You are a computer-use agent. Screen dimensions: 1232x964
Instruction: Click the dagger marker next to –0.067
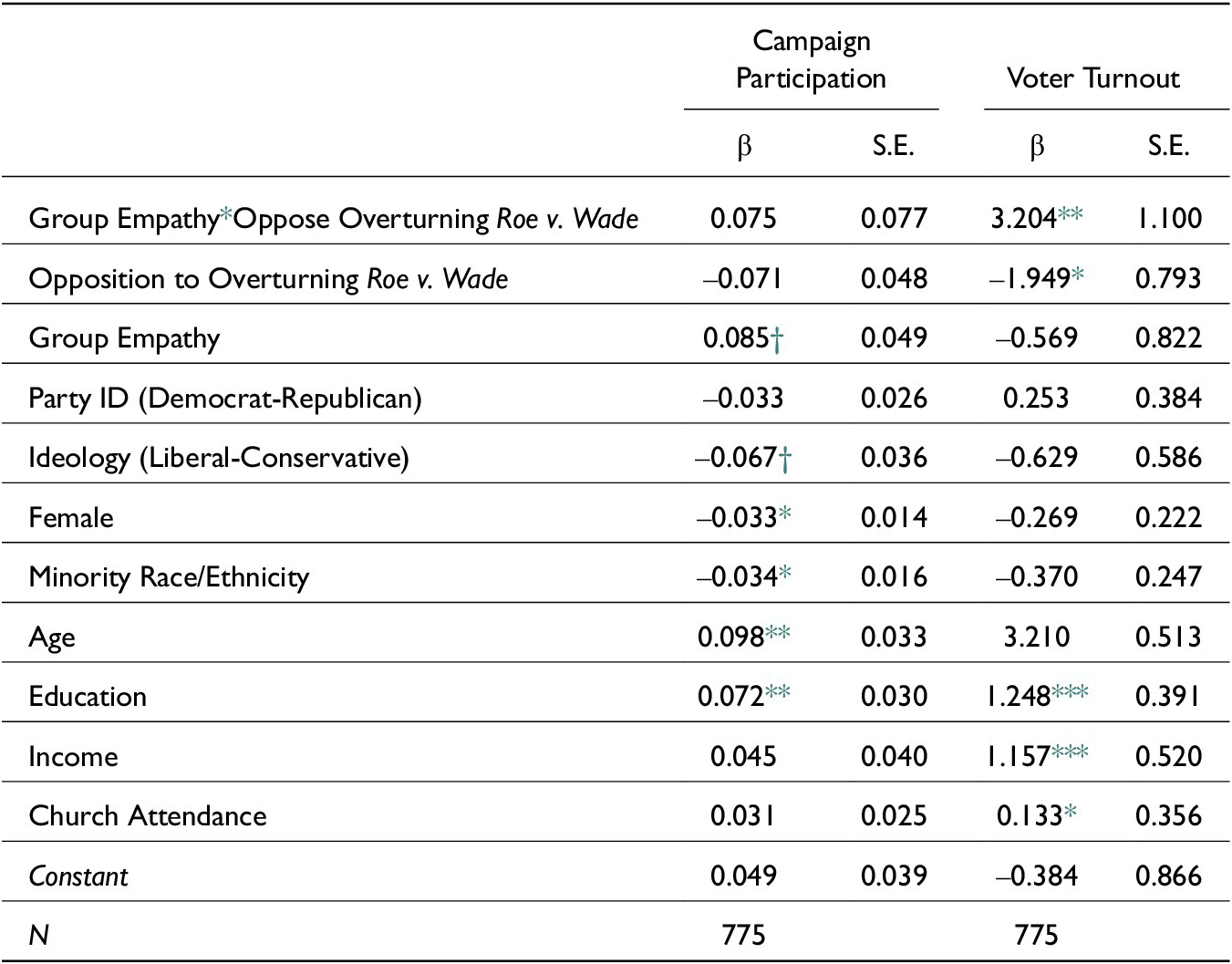point(784,459)
